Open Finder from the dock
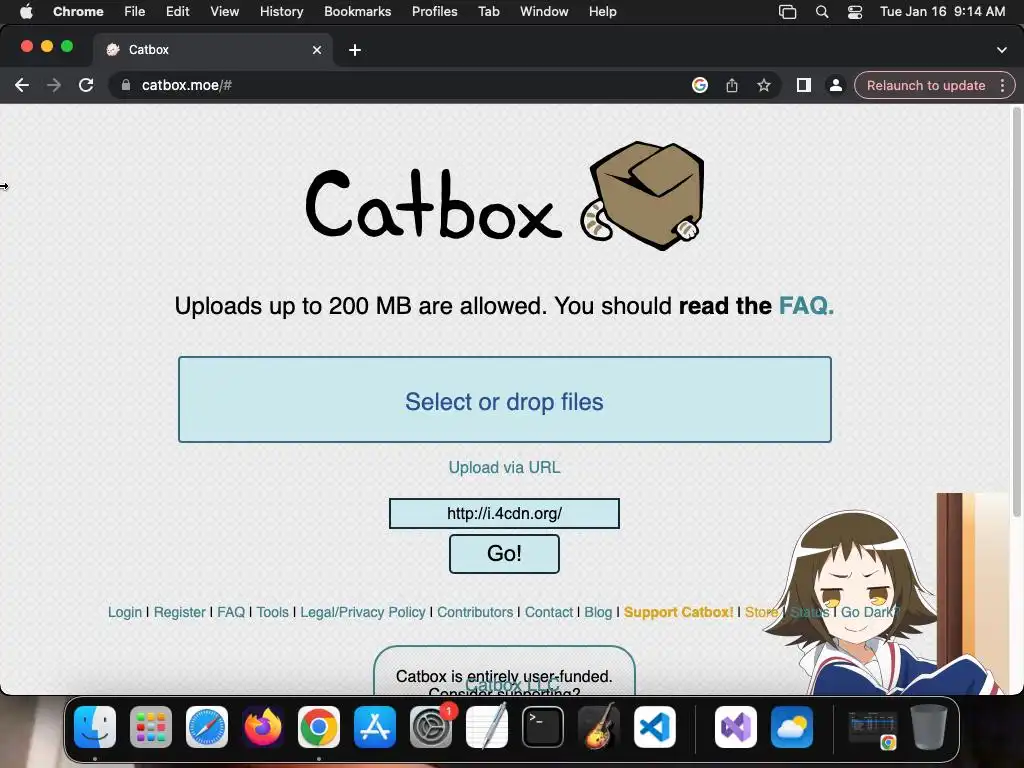This screenshot has width=1024, height=768. tap(95, 727)
